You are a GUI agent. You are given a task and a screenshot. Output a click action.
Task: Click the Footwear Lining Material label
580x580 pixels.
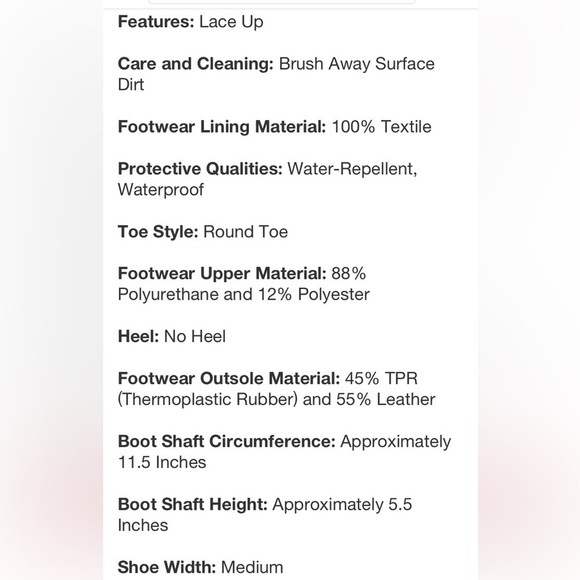[222, 127]
